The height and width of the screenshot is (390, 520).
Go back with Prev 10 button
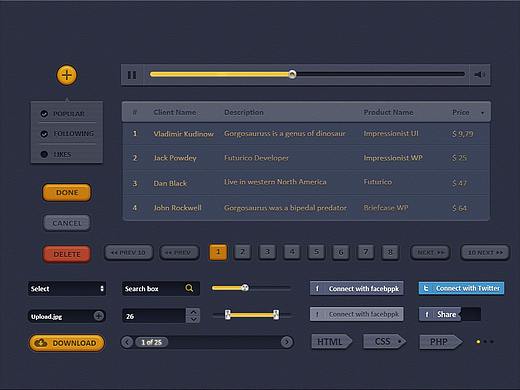(x=129, y=252)
